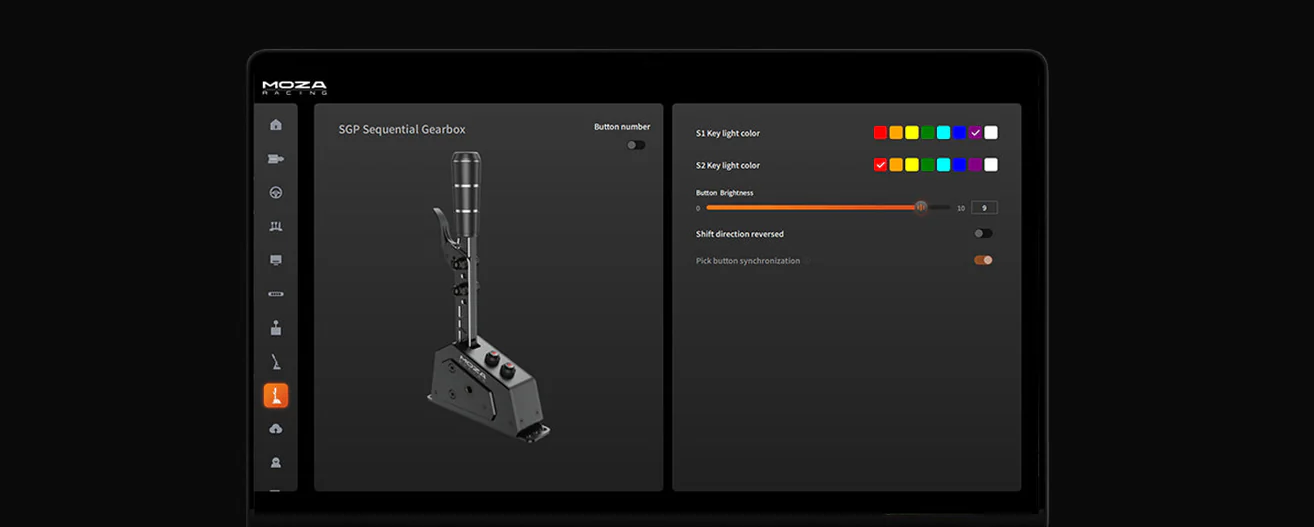The image size is (1314, 527).
Task: Click the 'Button number' label
Action: 622,127
